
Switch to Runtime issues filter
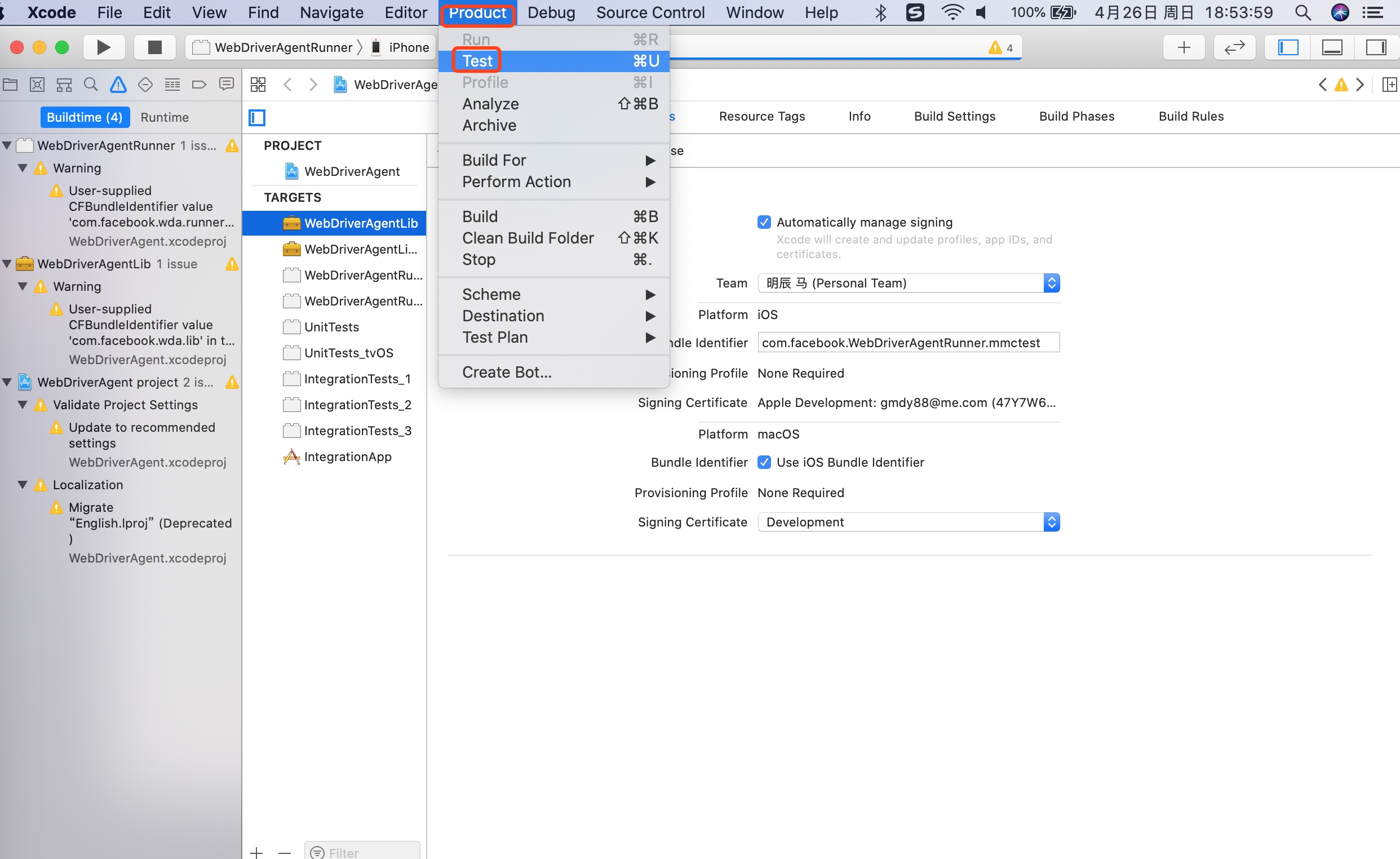pos(164,118)
